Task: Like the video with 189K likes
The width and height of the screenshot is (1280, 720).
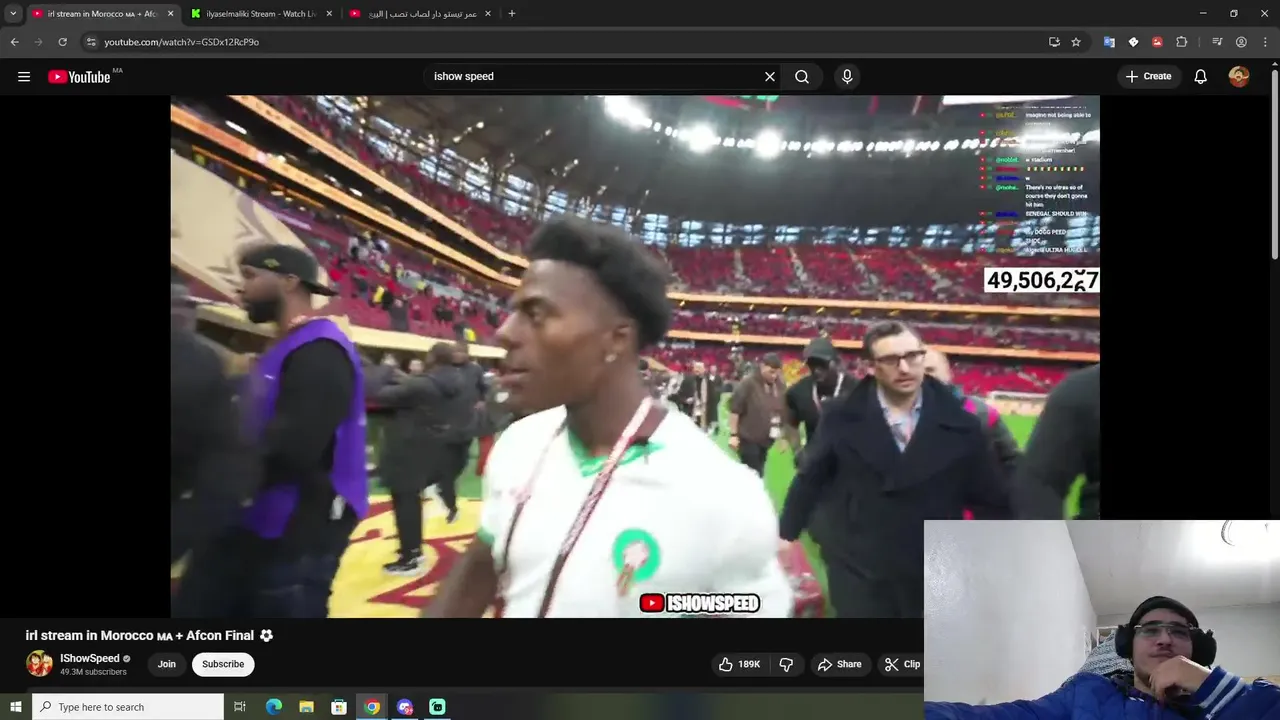Action: 739,664
